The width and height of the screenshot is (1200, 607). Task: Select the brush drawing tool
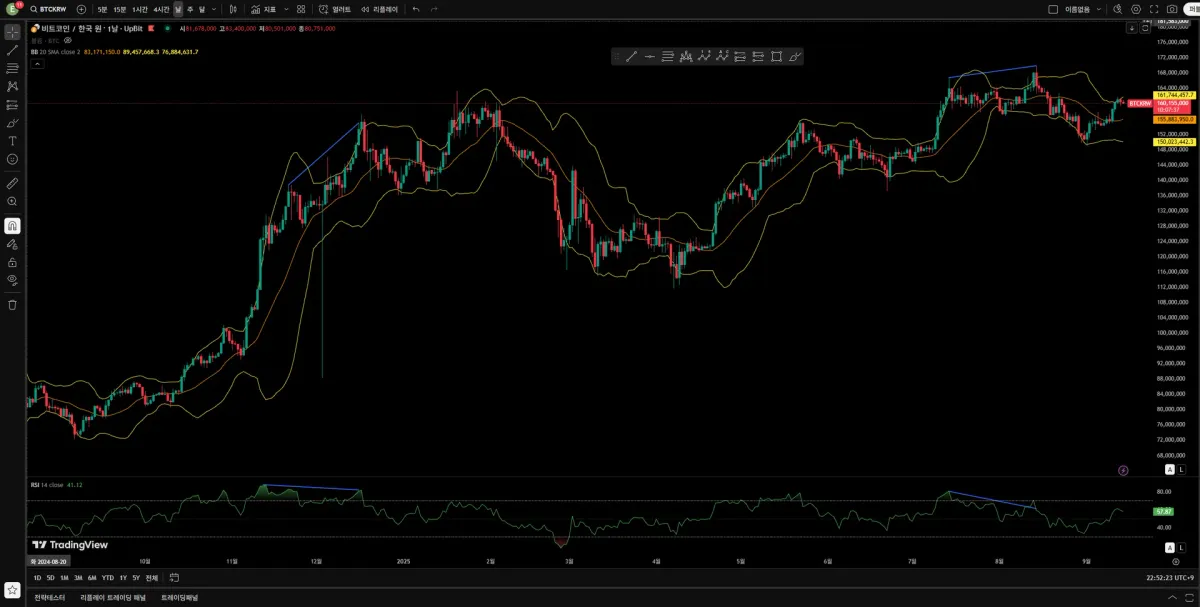coord(12,122)
